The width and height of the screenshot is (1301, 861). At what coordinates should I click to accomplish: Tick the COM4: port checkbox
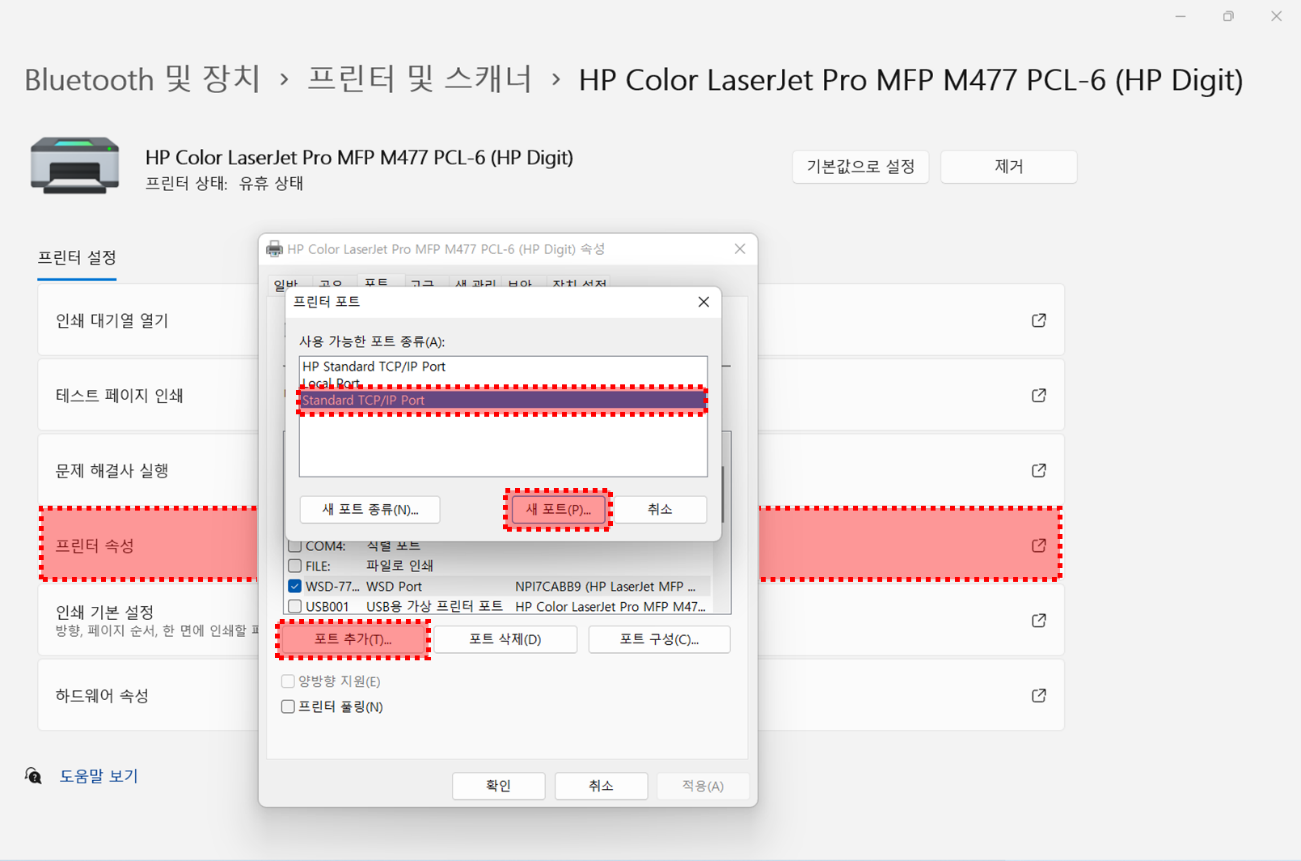pyautogui.click(x=295, y=546)
